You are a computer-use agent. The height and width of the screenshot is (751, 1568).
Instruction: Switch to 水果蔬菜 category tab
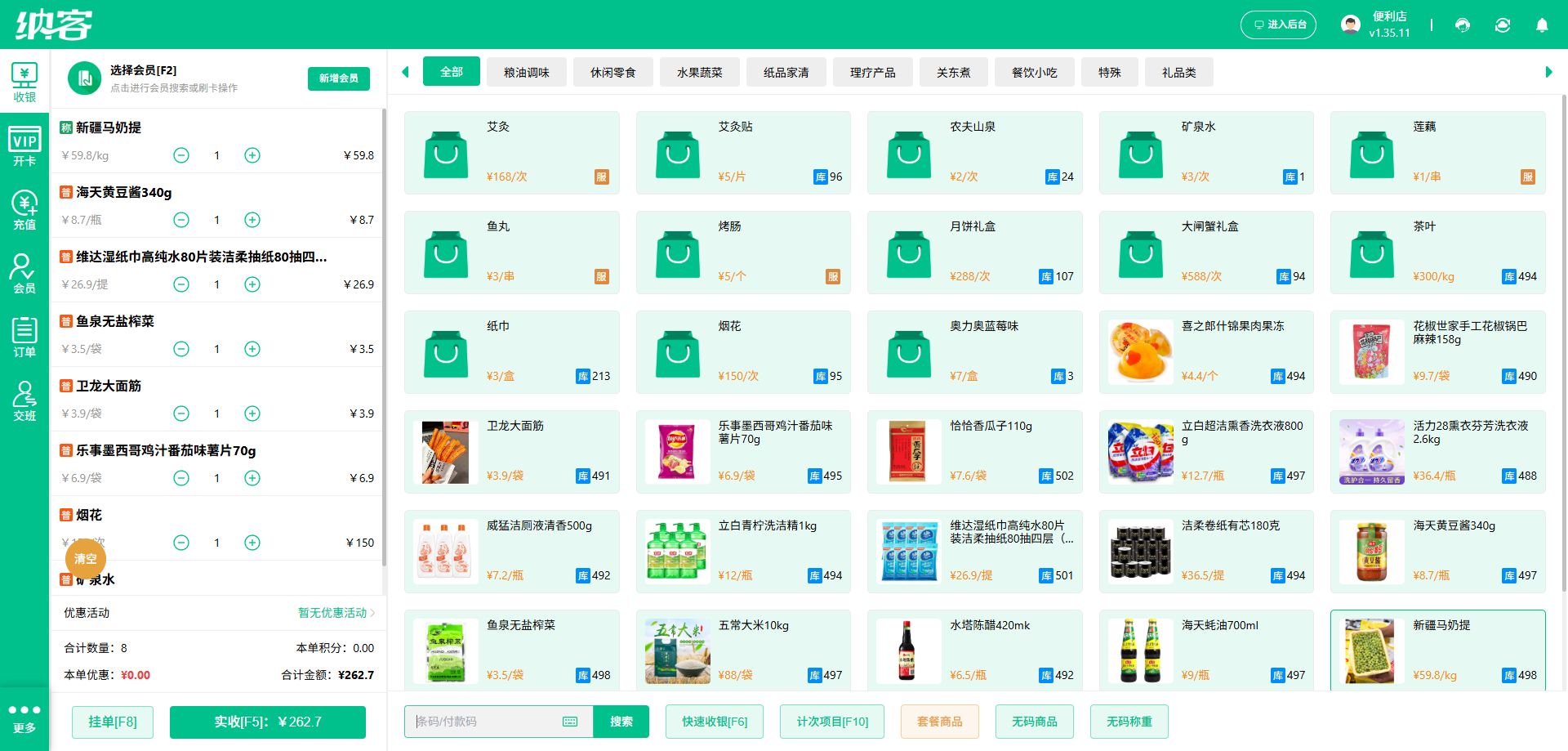700,72
